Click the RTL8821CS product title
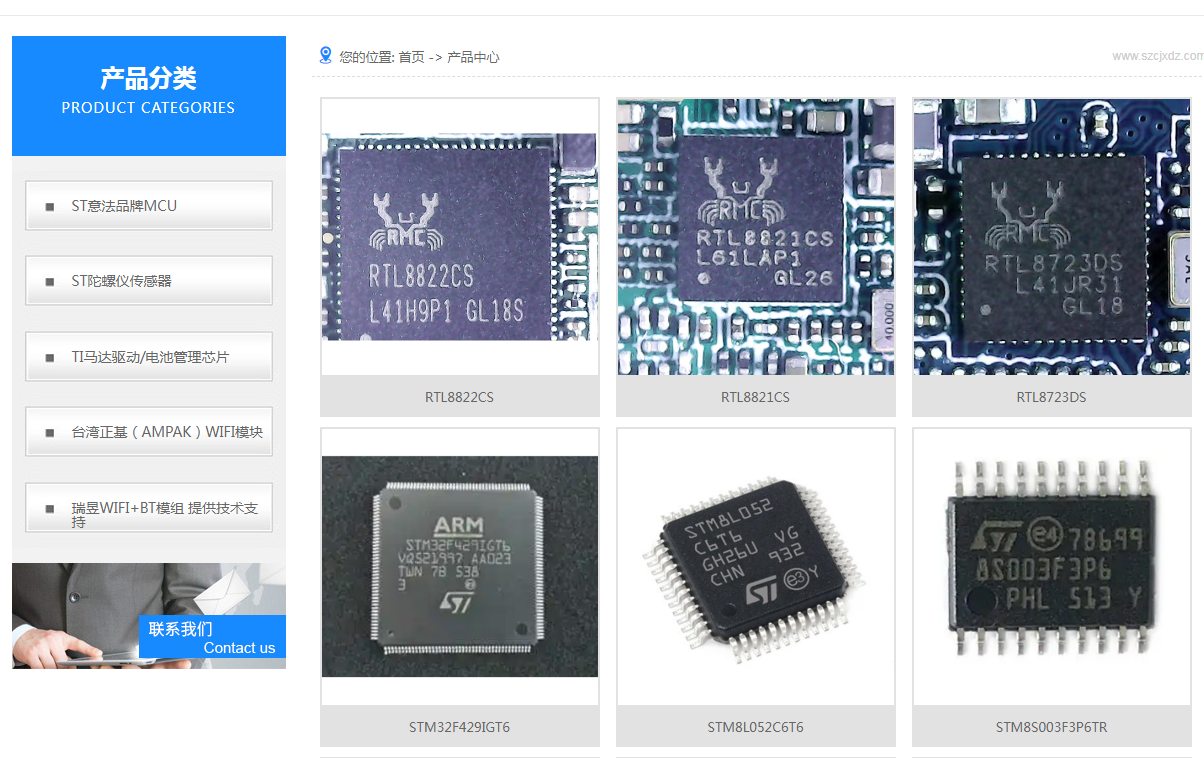The width and height of the screenshot is (1204, 758). [755, 397]
